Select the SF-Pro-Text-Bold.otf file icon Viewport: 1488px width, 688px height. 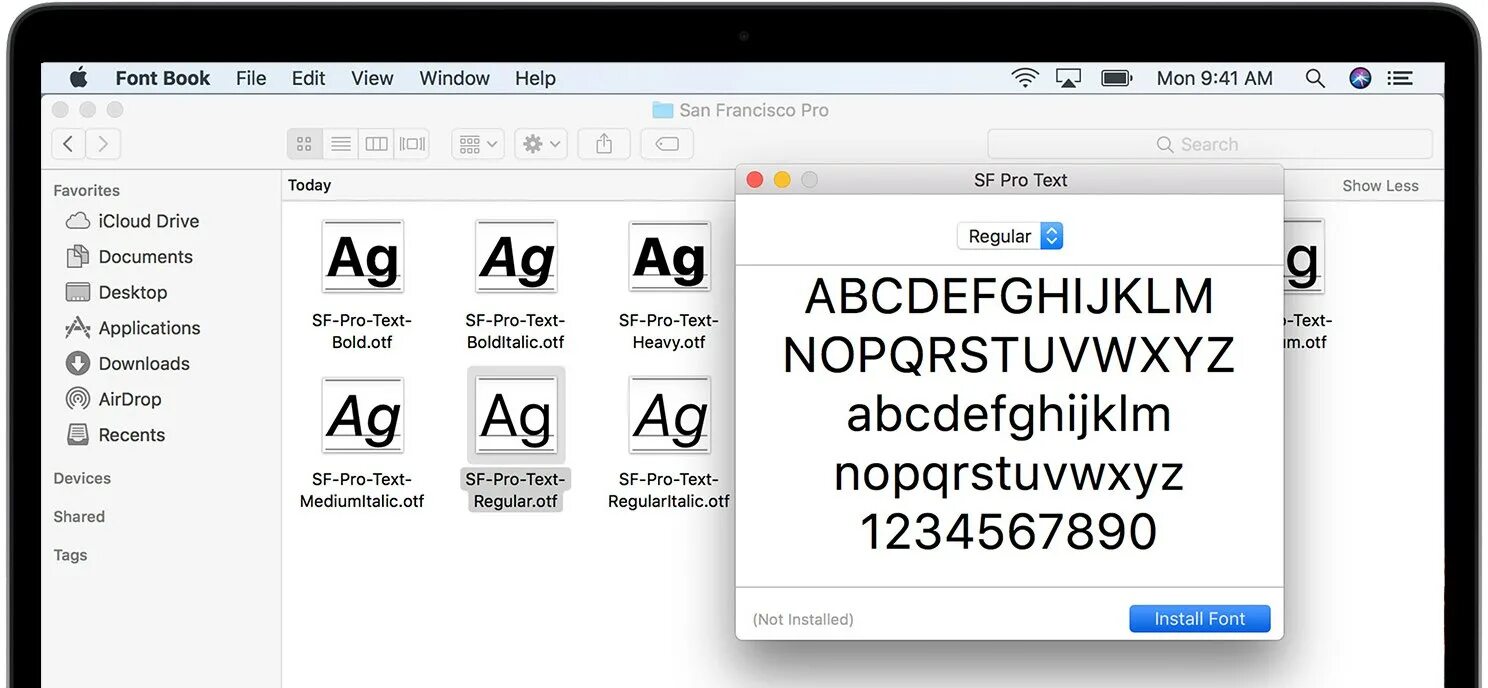coord(362,257)
